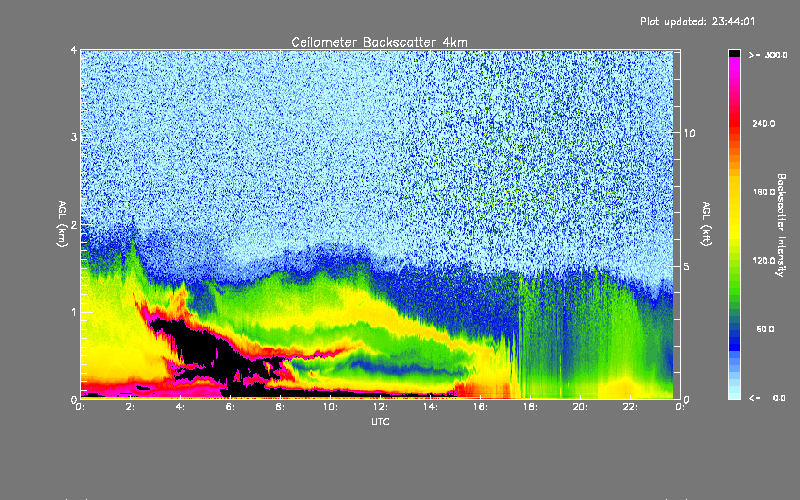800x500 pixels.
Task: Click the '18:' UTC time tick label
Action: click(531, 407)
